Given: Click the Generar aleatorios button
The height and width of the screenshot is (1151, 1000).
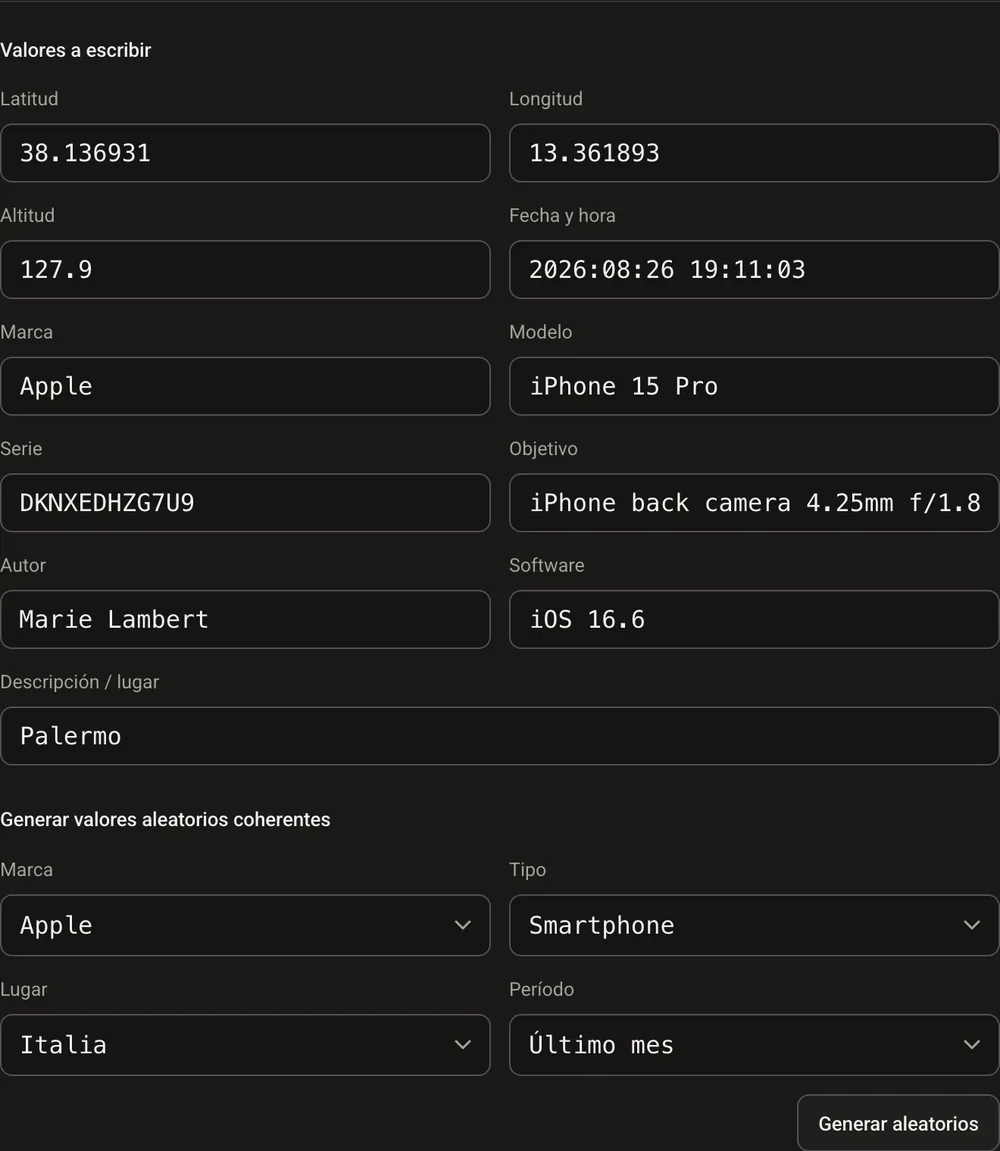Looking at the screenshot, I should point(898,1124).
